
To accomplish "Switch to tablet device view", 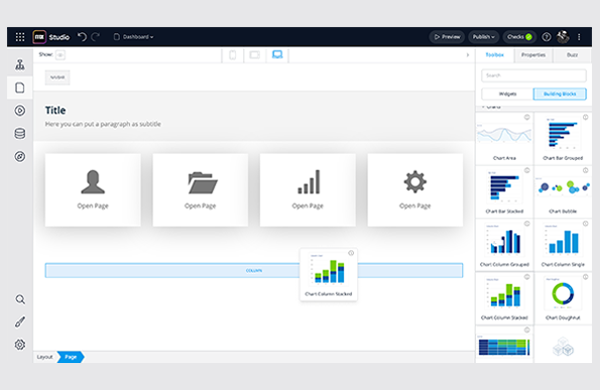I will coord(255,55).
